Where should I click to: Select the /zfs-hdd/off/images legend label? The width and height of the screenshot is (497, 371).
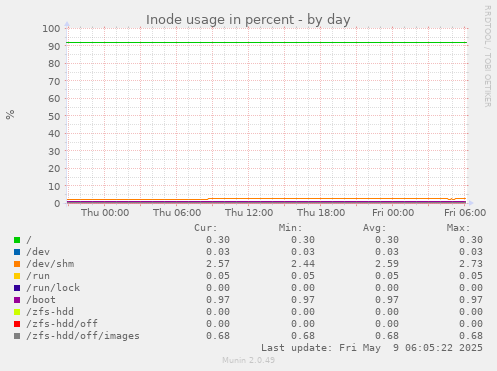[x=83, y=336]
